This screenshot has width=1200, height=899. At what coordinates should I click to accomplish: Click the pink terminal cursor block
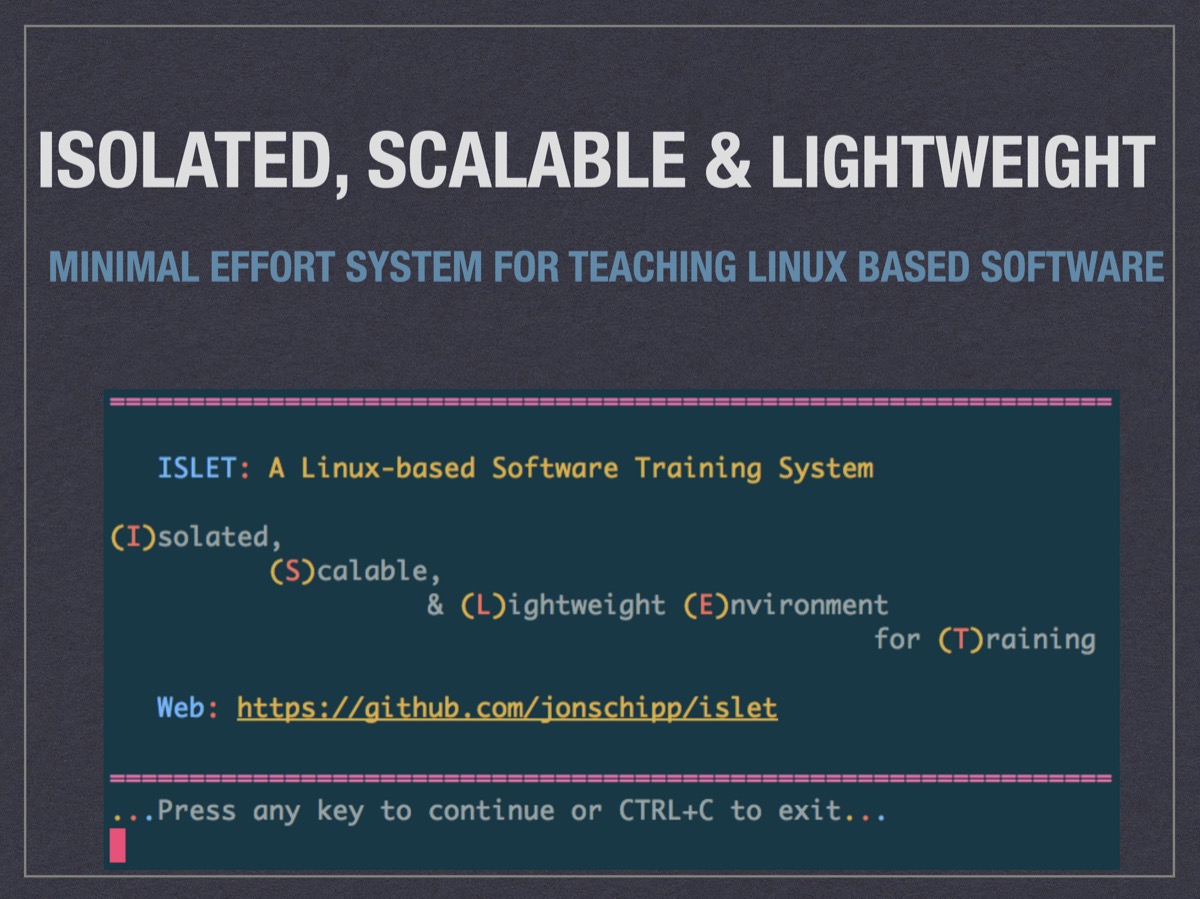(118, 845)
